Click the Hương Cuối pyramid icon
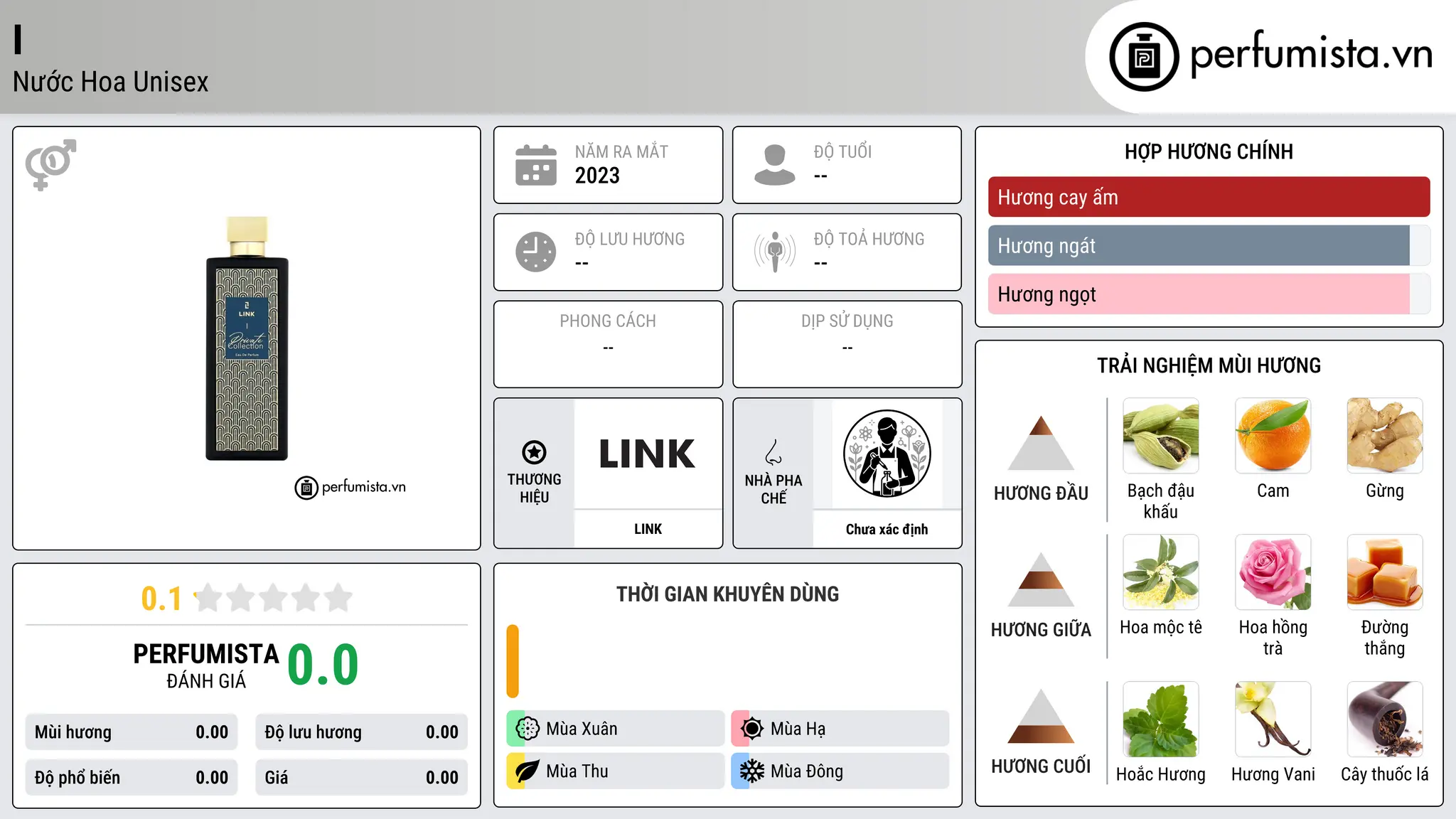The width and height of the screenshot is (1456, 819). pos(1041,716)
